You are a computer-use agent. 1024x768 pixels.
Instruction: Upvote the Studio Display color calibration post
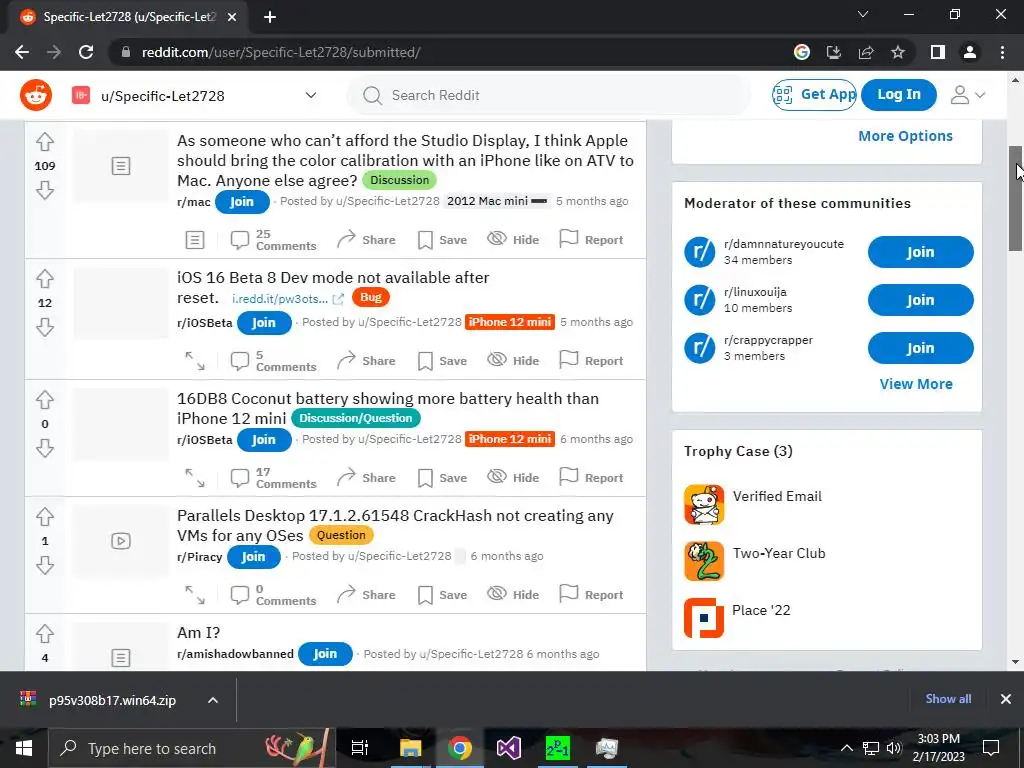tap(44, 142)
